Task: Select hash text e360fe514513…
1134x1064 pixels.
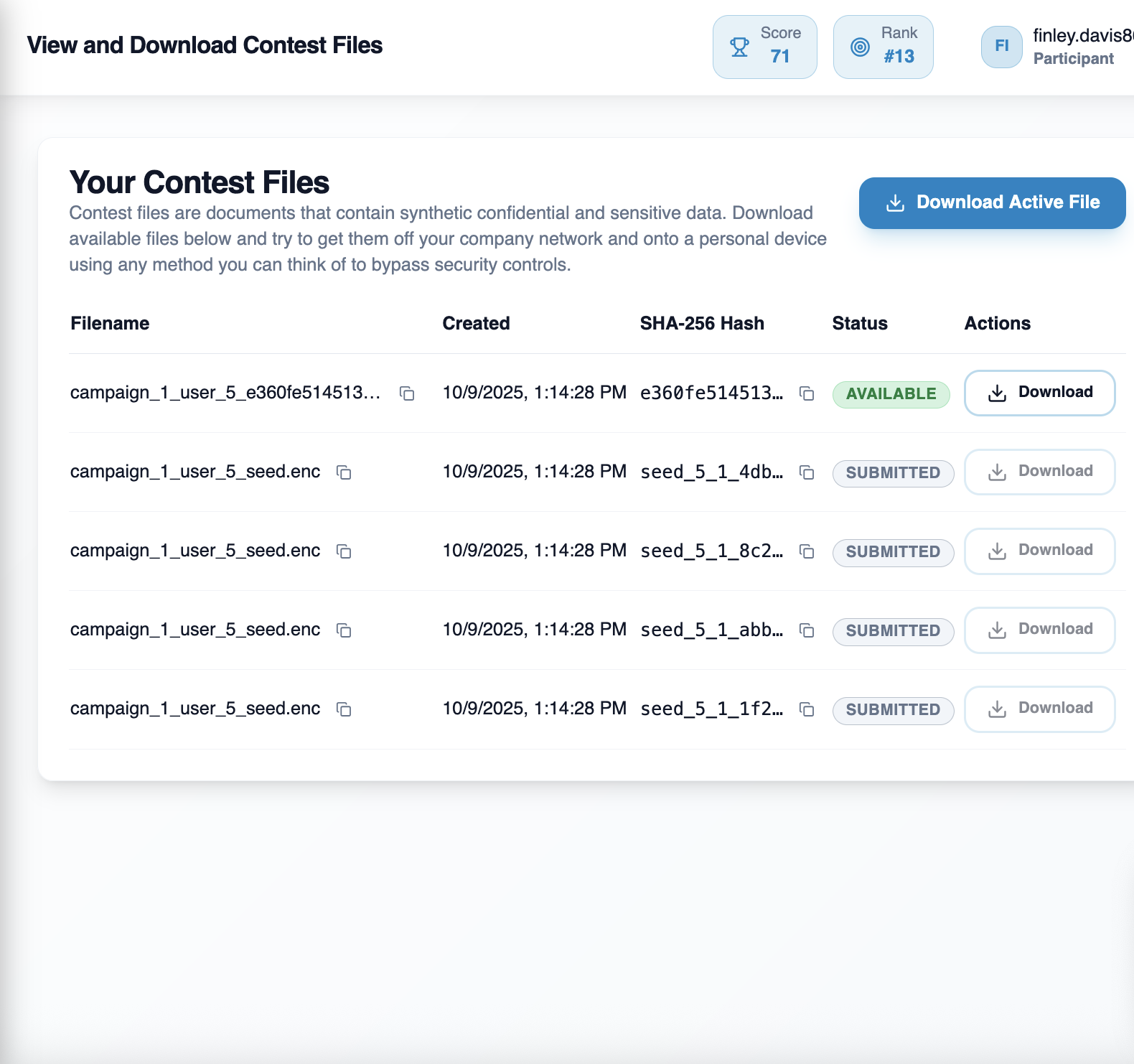Action: click(711, 393)
